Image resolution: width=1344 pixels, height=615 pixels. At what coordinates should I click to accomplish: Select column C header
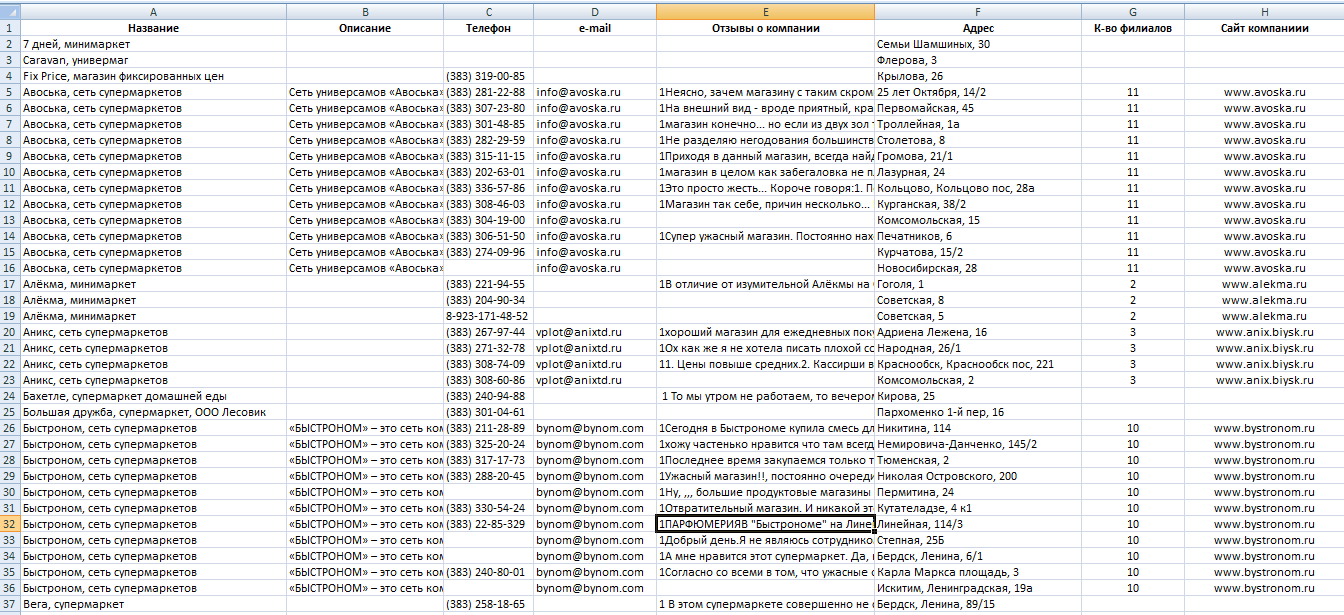click(x=488, y=12)
